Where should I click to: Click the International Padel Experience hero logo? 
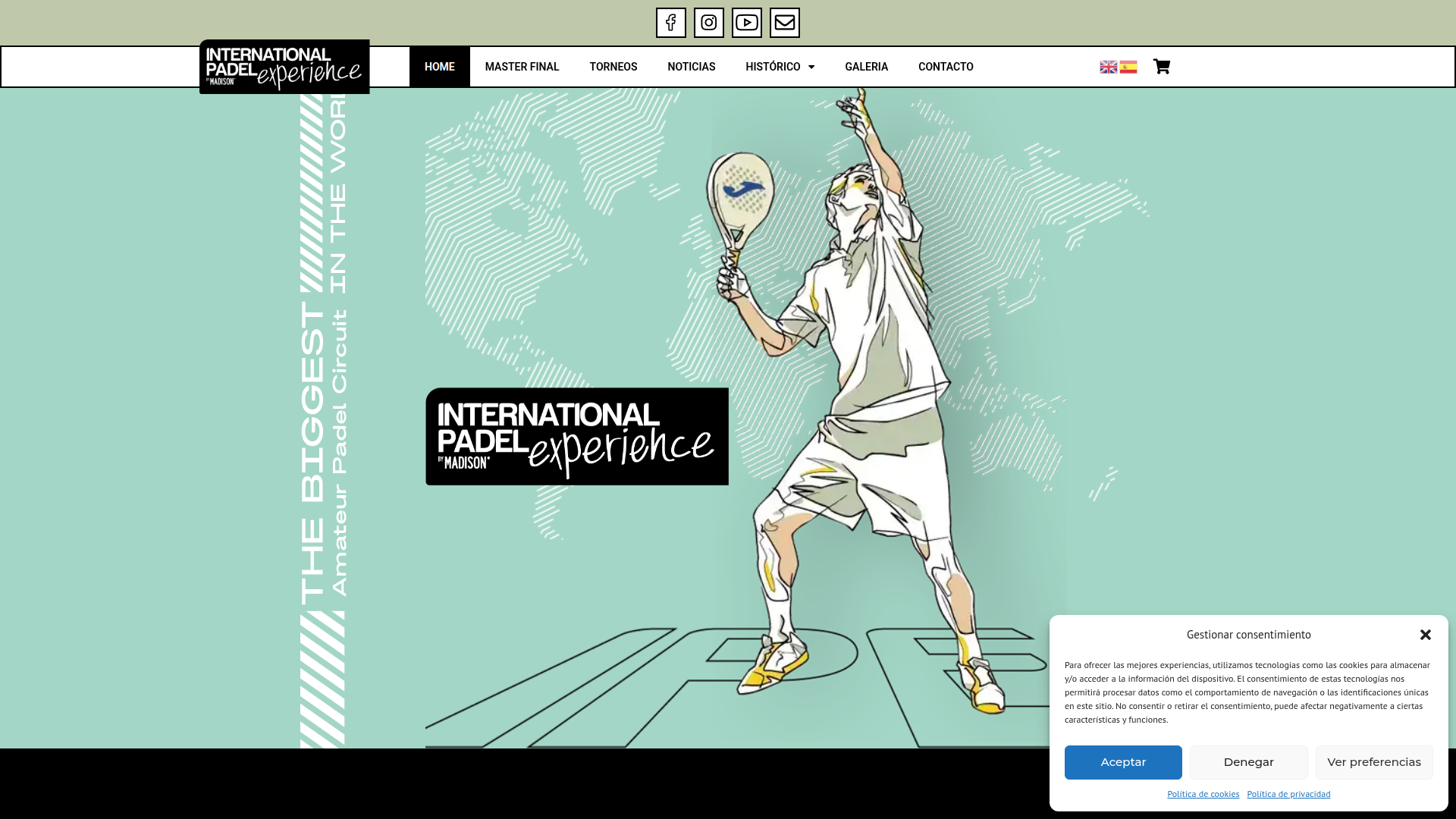point(577,437)
